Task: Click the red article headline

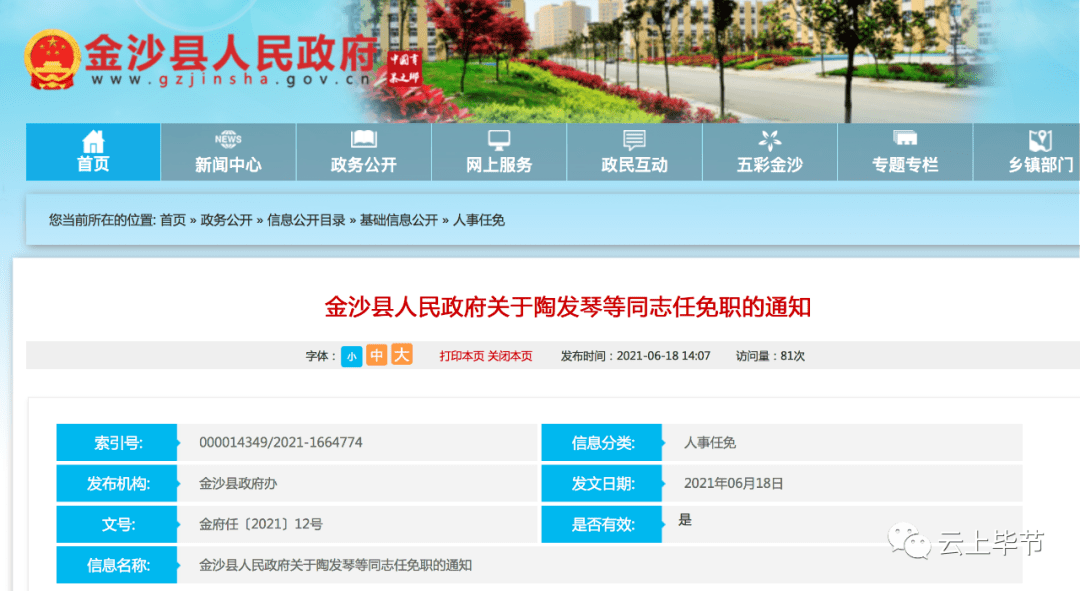Action: [x=568, y=307]
